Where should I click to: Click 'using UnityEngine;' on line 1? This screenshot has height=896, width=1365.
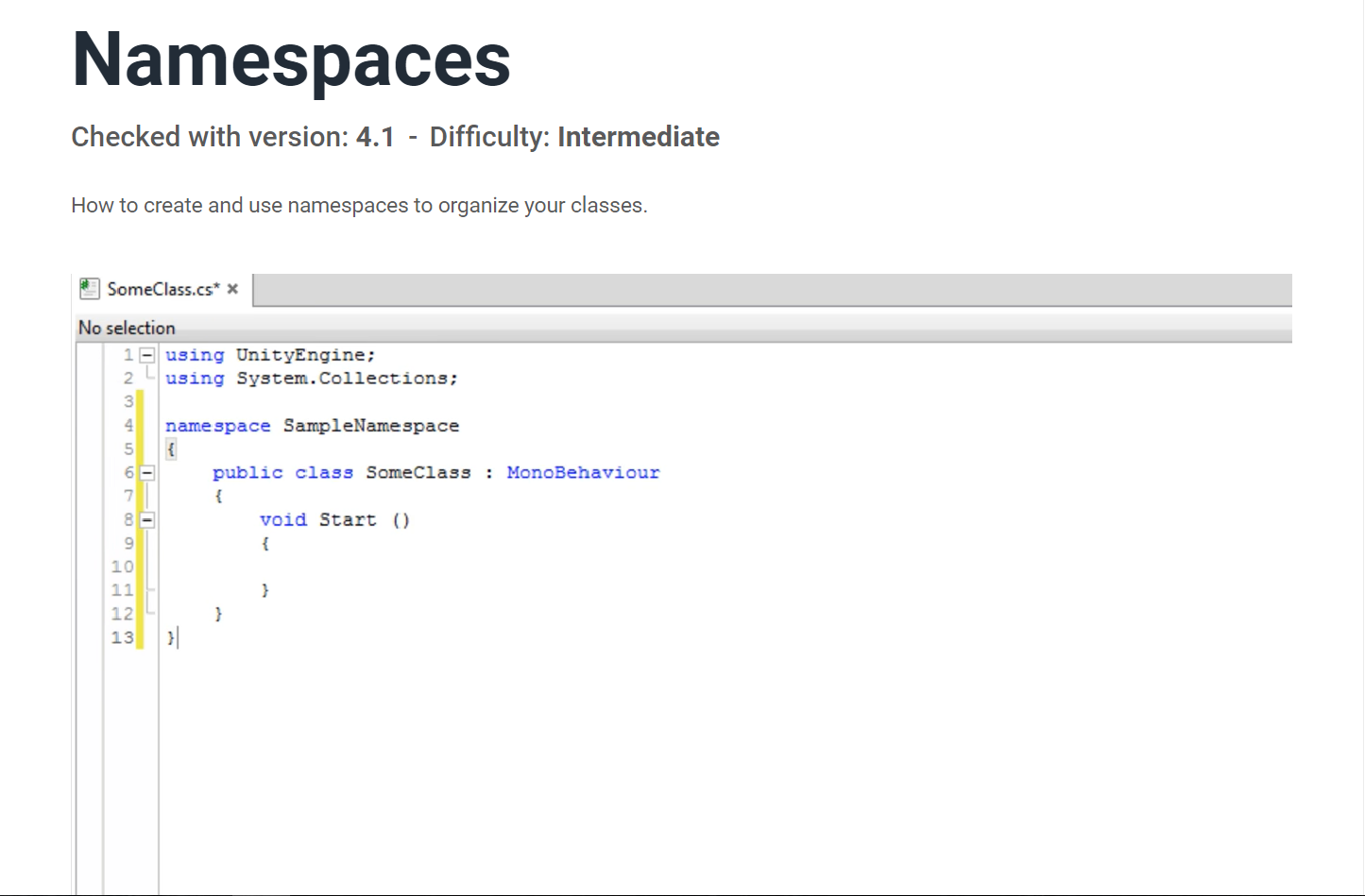(x=270, y=355)
